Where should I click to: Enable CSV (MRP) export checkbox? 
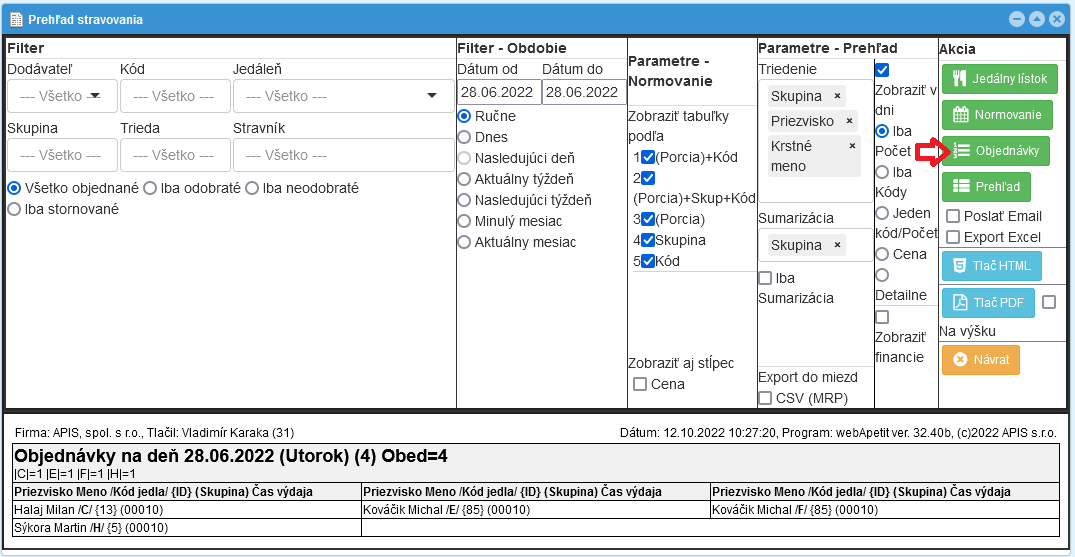click(x=765, y=398)
